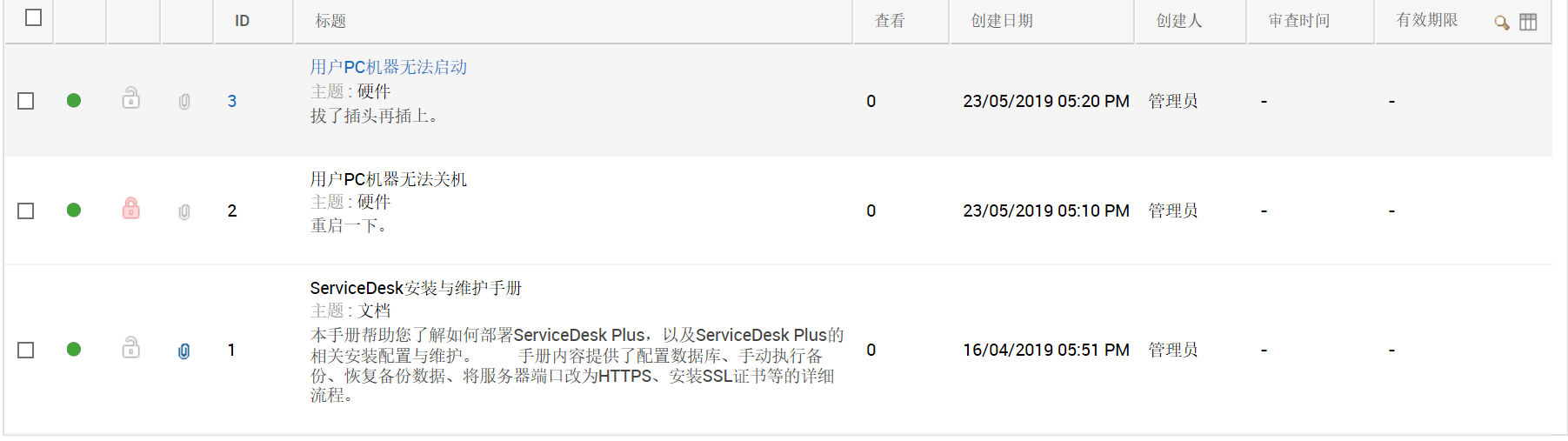This screenshot has width=1568, height=441.
Task: Click the grey unlocked padlock for solution 3
Action: pos(131,97)
